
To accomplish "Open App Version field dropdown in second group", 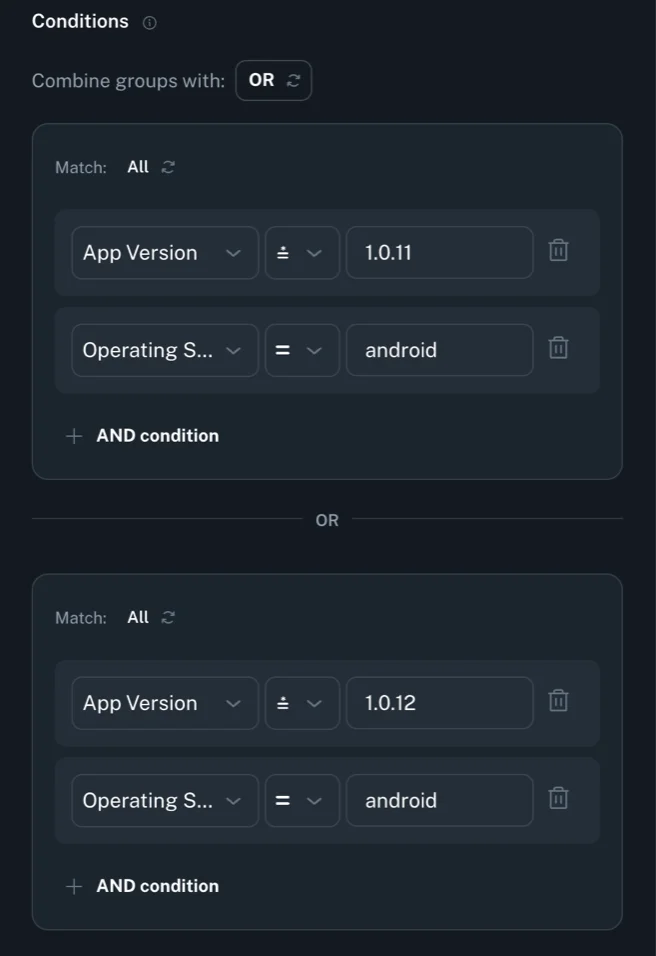I will click(165, 703).
